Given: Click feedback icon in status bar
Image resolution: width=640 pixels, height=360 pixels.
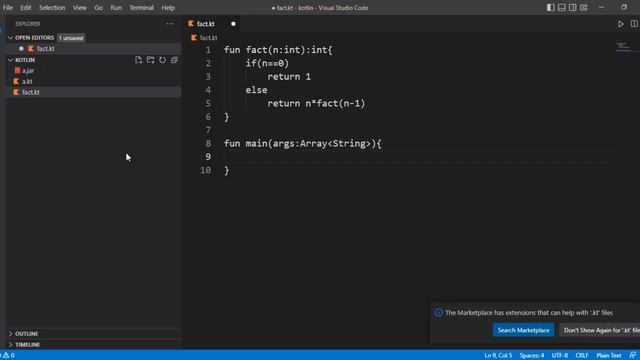Looking at the screenshot, I should (x=632, y=355).
